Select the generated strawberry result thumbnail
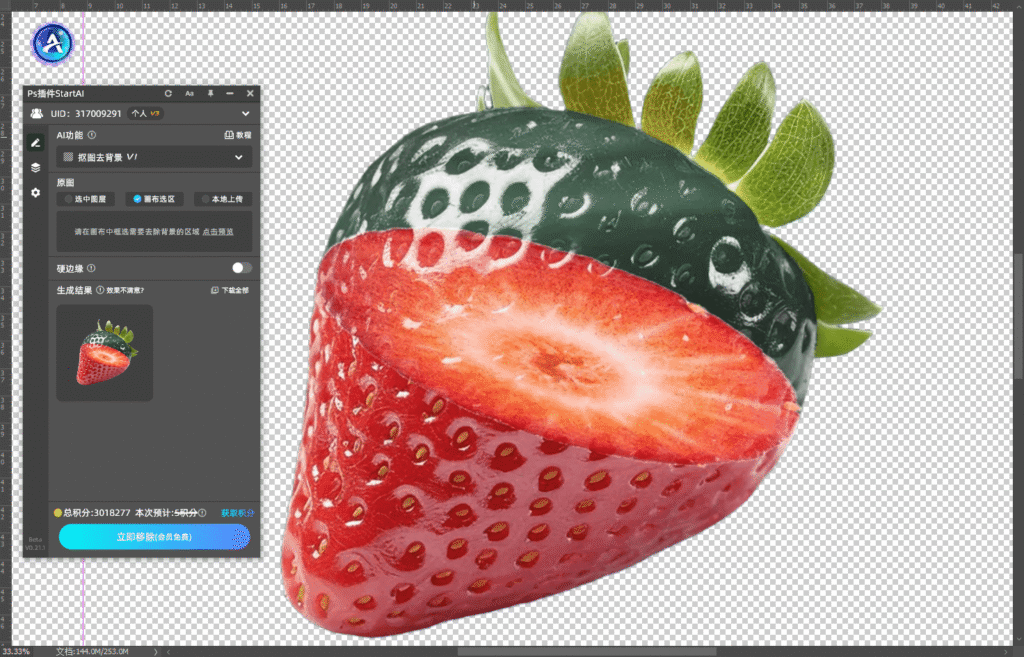 (105, 353)
